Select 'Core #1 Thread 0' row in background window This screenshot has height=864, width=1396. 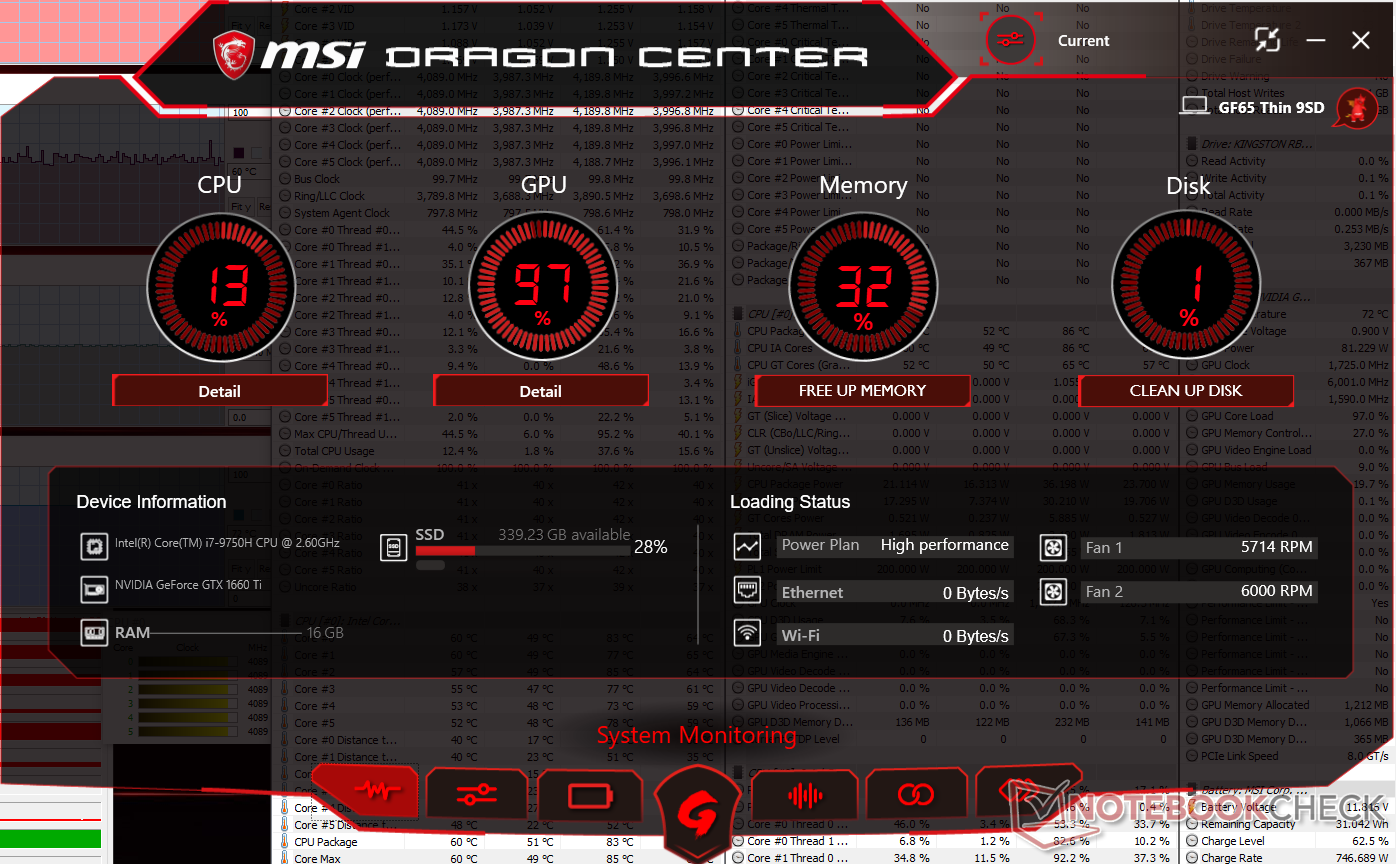pyautogui.click(x=953, y=858)
